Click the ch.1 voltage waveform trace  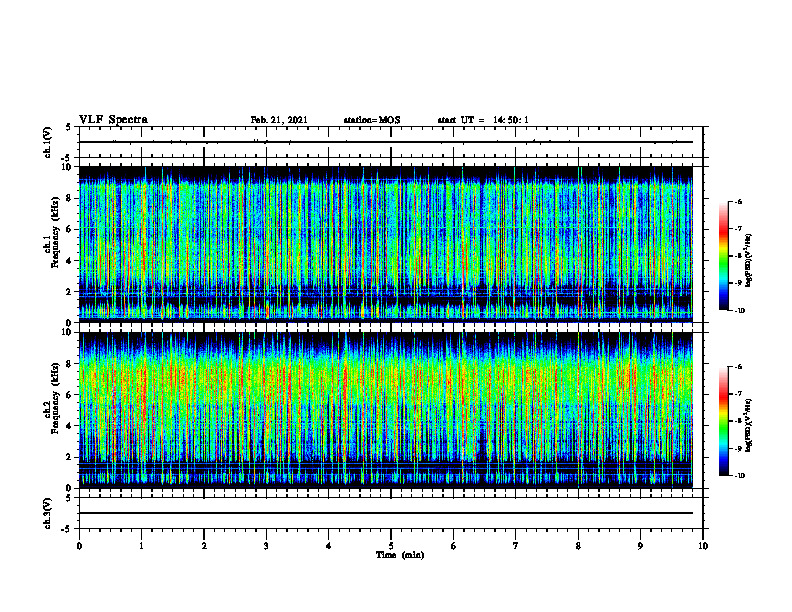tap(386, 142)
